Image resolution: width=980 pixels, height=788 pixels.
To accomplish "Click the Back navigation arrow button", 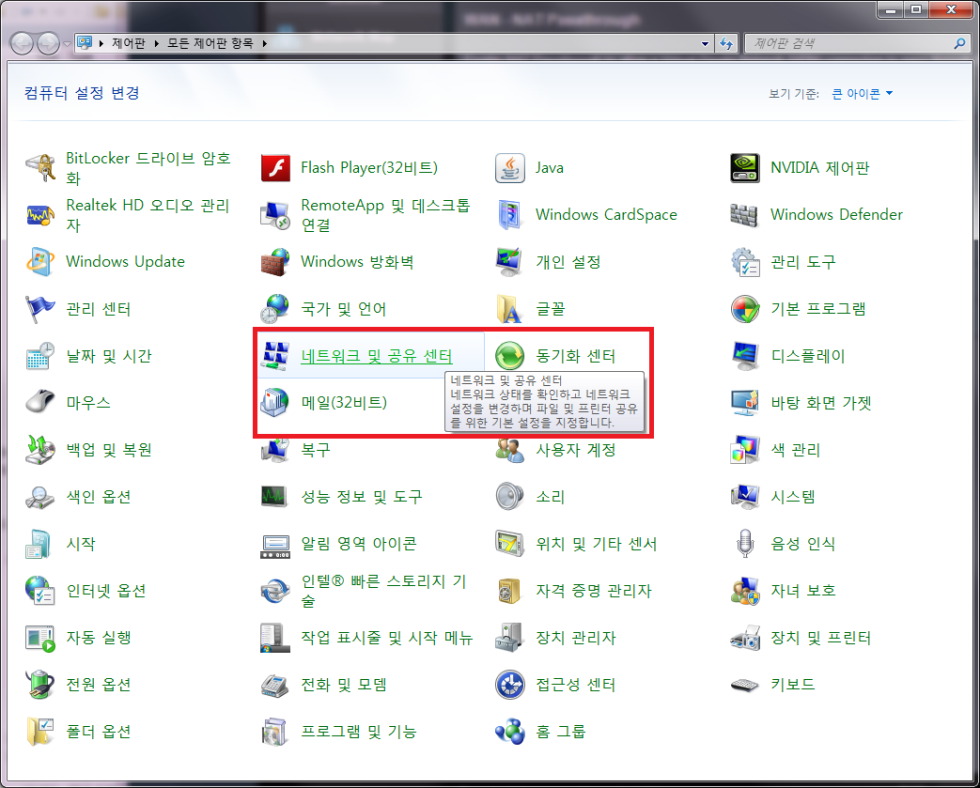I will (22, 44).
